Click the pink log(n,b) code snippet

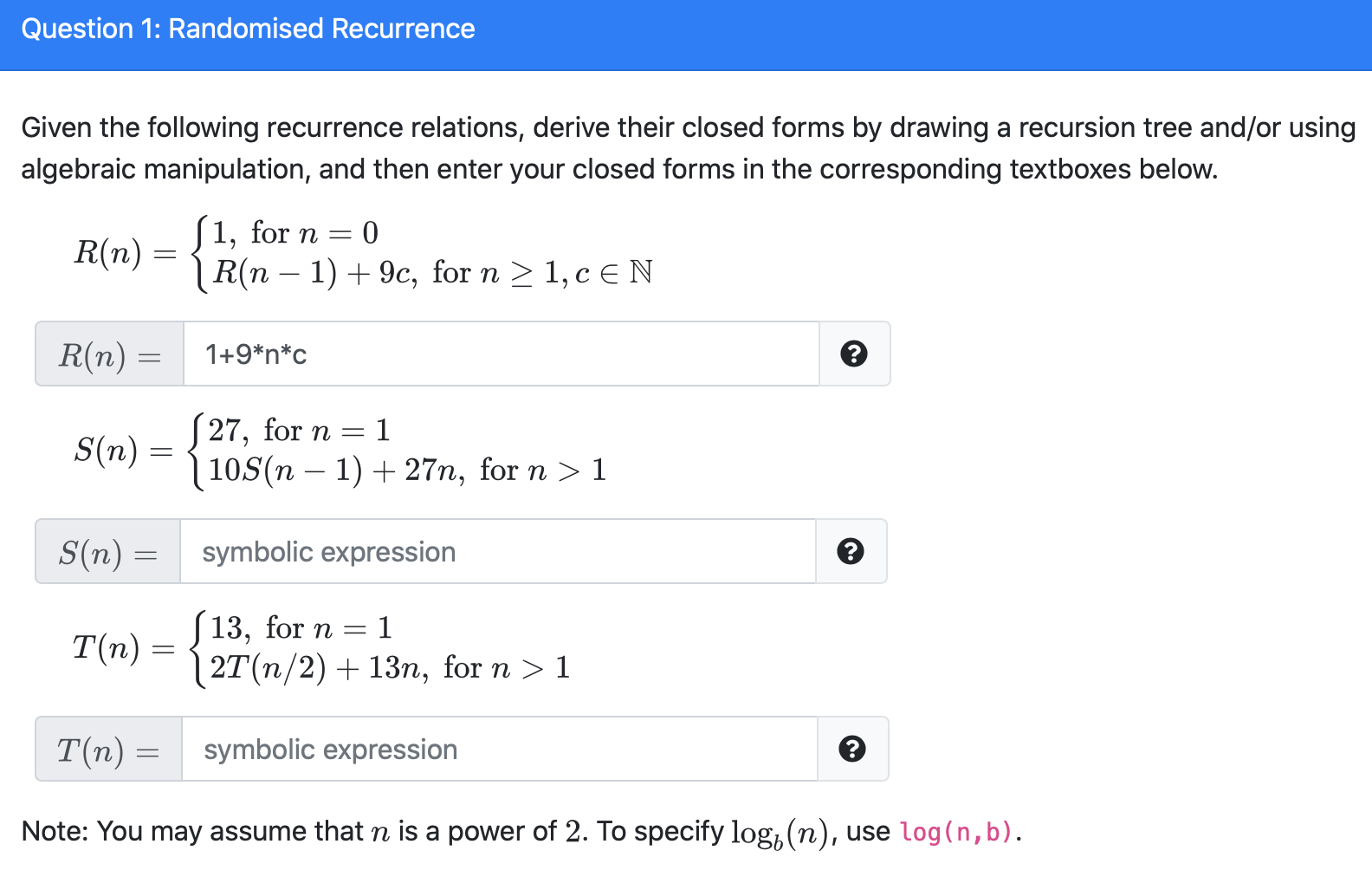tap(956, 832)
